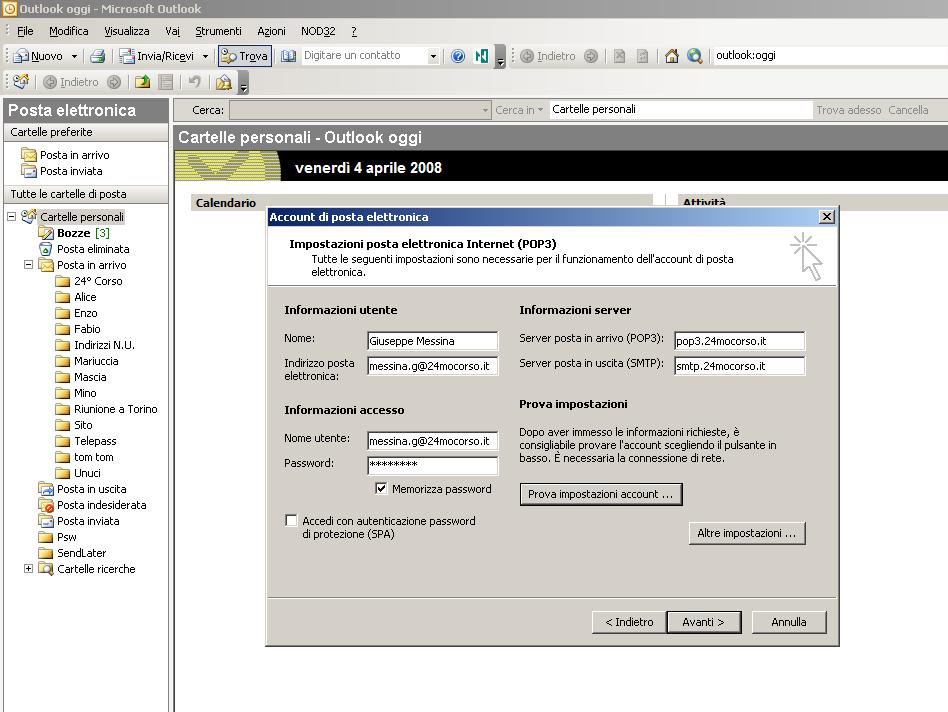Click the 'Digitare un contatto' field
Screen dimensions: 948x712
click(x=364, y=56)
